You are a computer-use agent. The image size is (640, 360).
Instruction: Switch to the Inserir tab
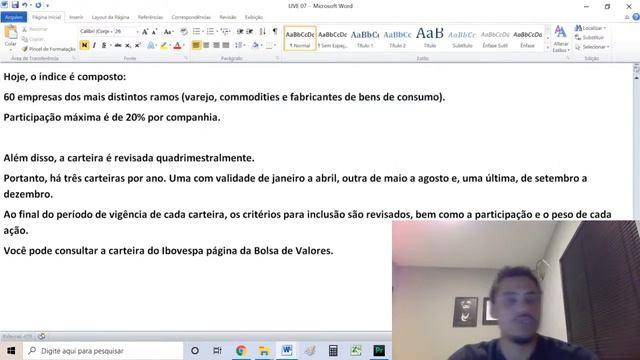tap(76, 17)
